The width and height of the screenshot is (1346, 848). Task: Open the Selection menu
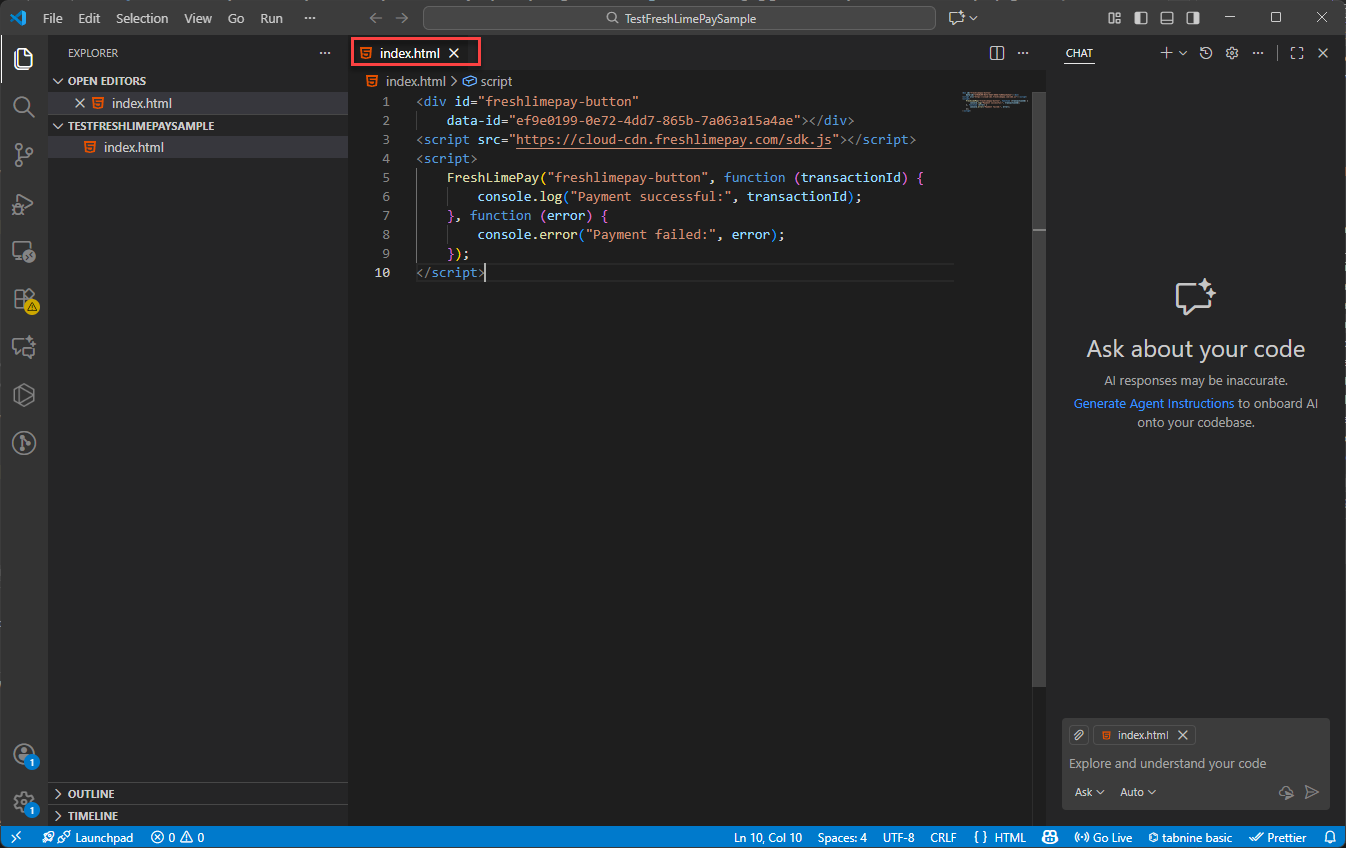142,18
